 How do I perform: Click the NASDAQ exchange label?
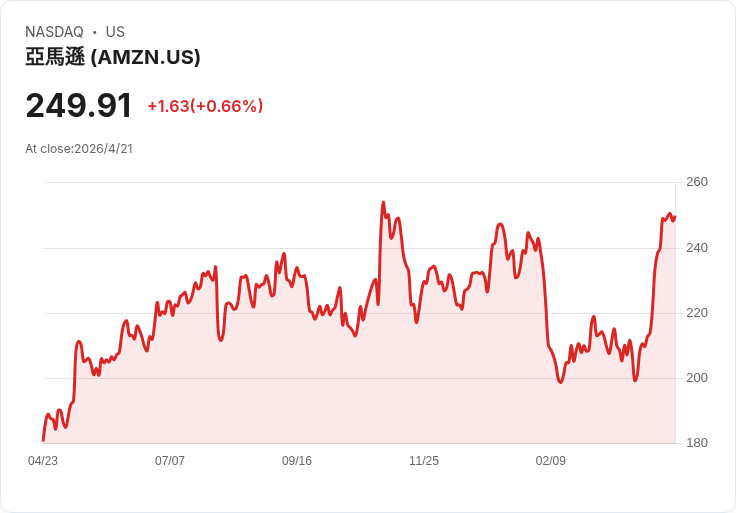(x=54, y=32)
